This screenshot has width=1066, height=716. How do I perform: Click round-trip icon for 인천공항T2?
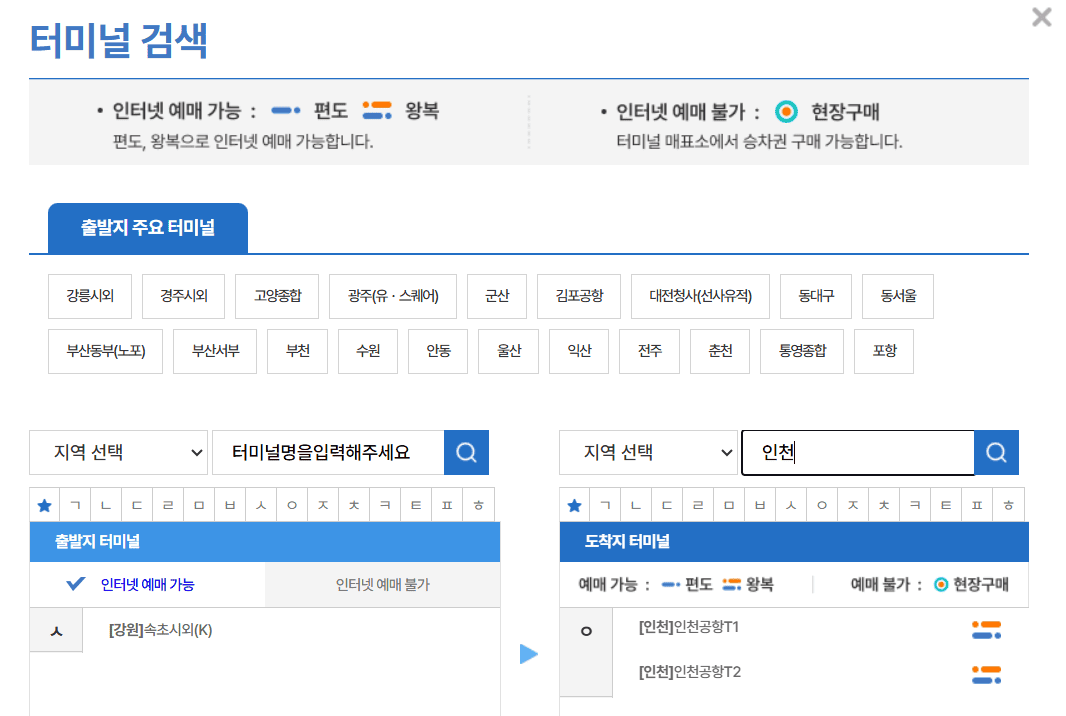[x=986, y=675]
